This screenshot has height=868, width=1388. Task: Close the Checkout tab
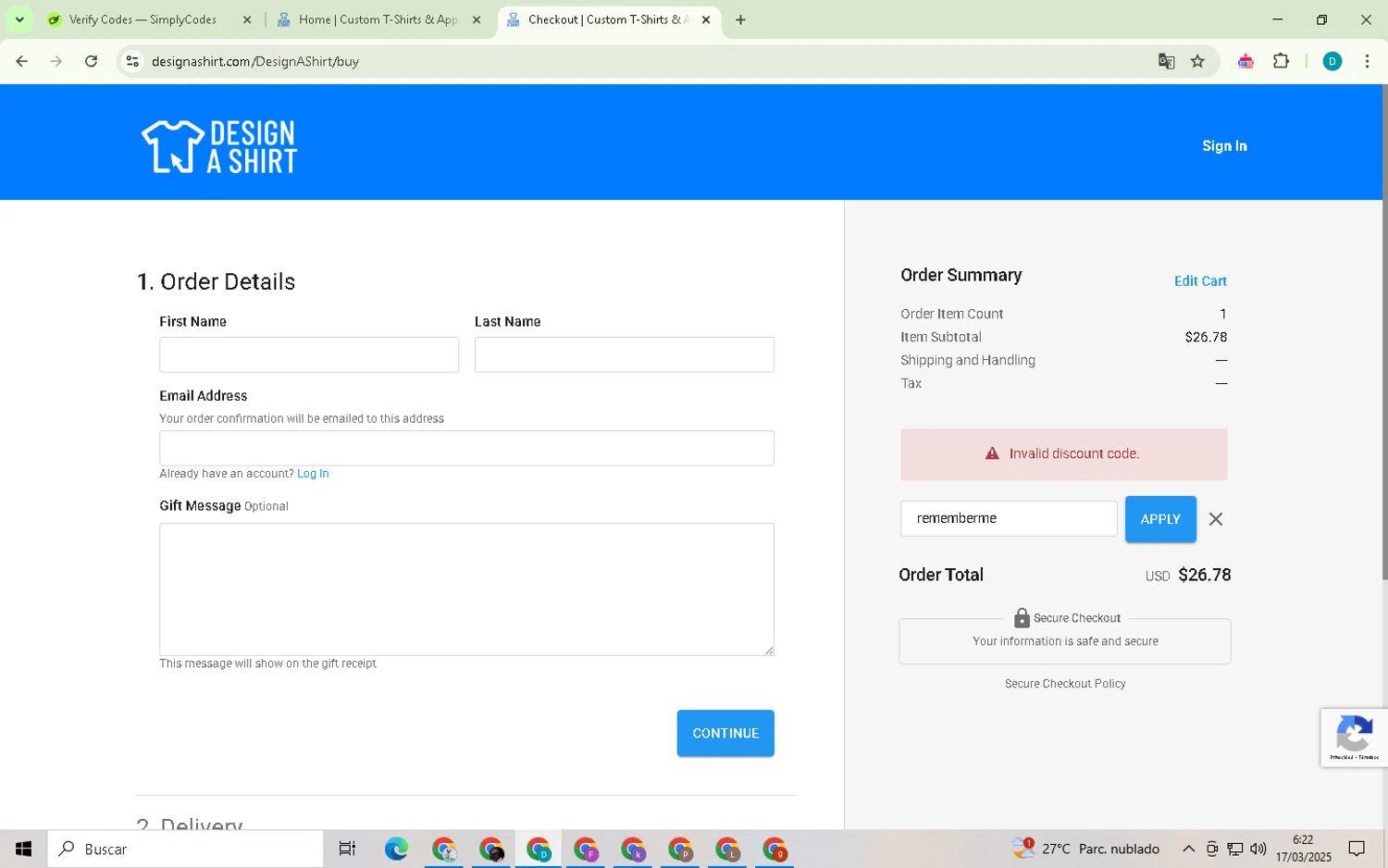tap(706, 19)
